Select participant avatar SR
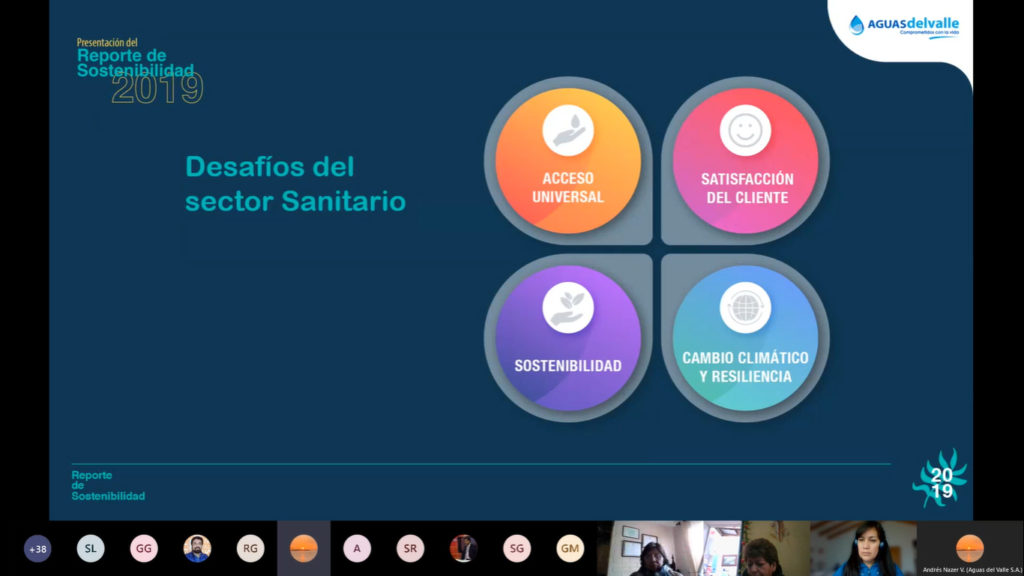Image resolution: width=1024 pixels, height=576 pixels. [x=410, y=548]
